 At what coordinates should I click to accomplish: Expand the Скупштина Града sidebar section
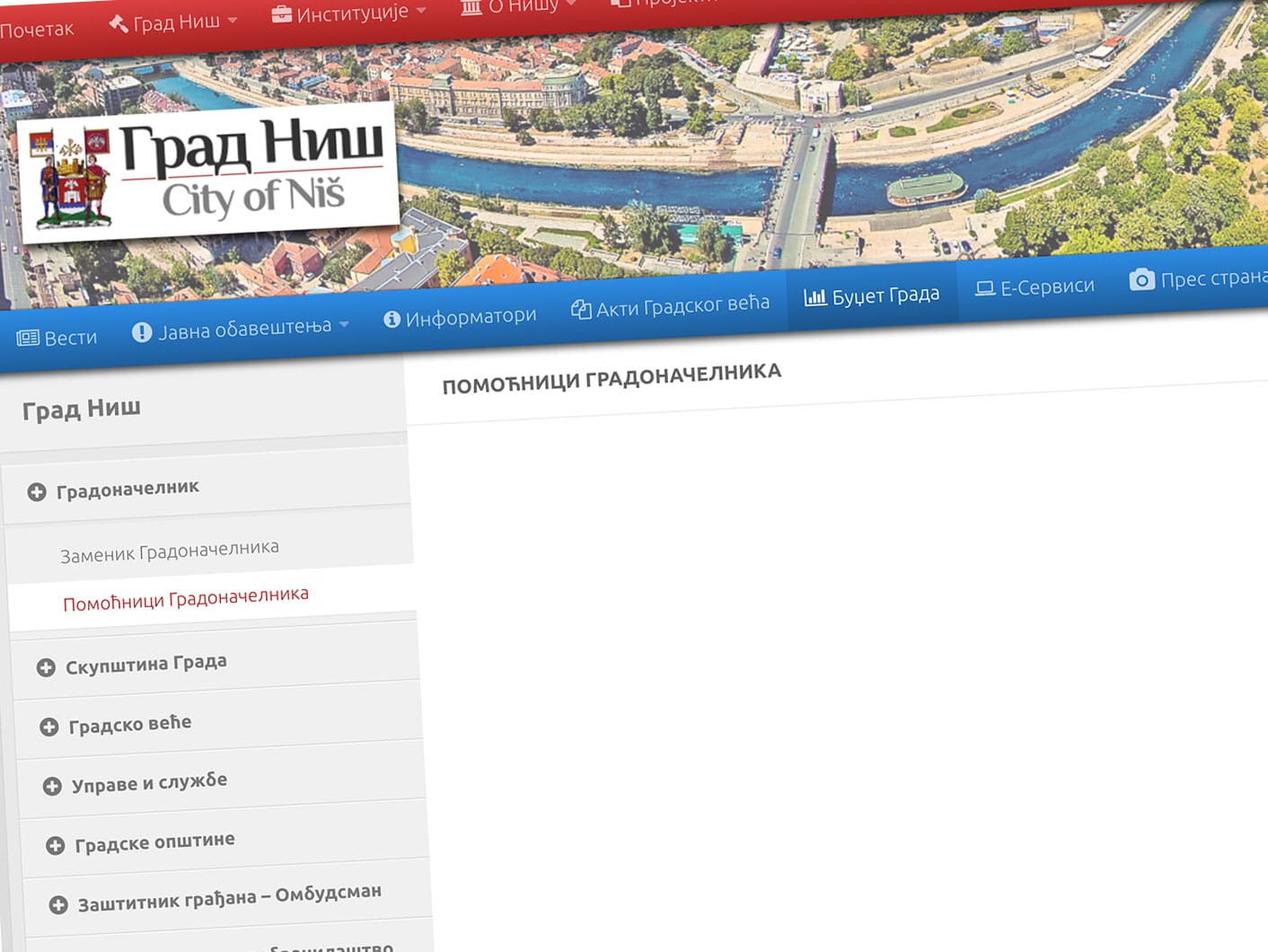click(x=46, y=667)
